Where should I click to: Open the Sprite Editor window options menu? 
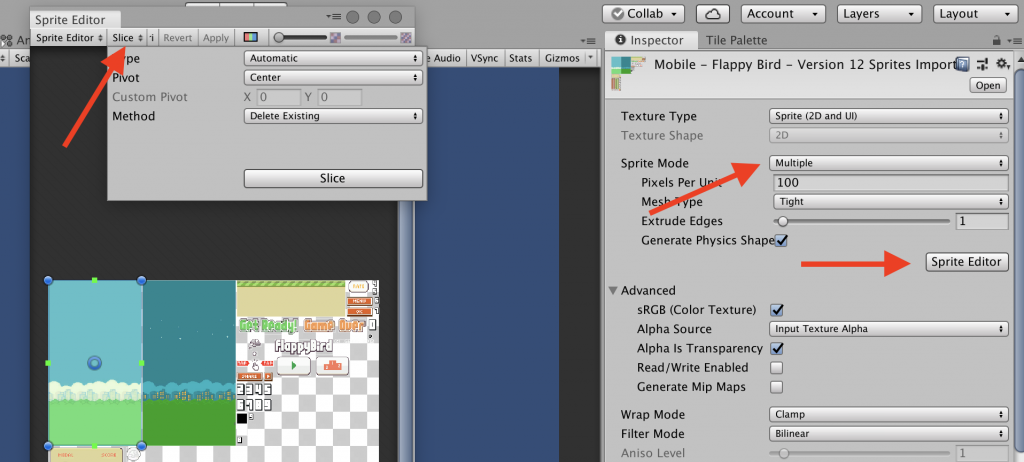pos(332,18)
